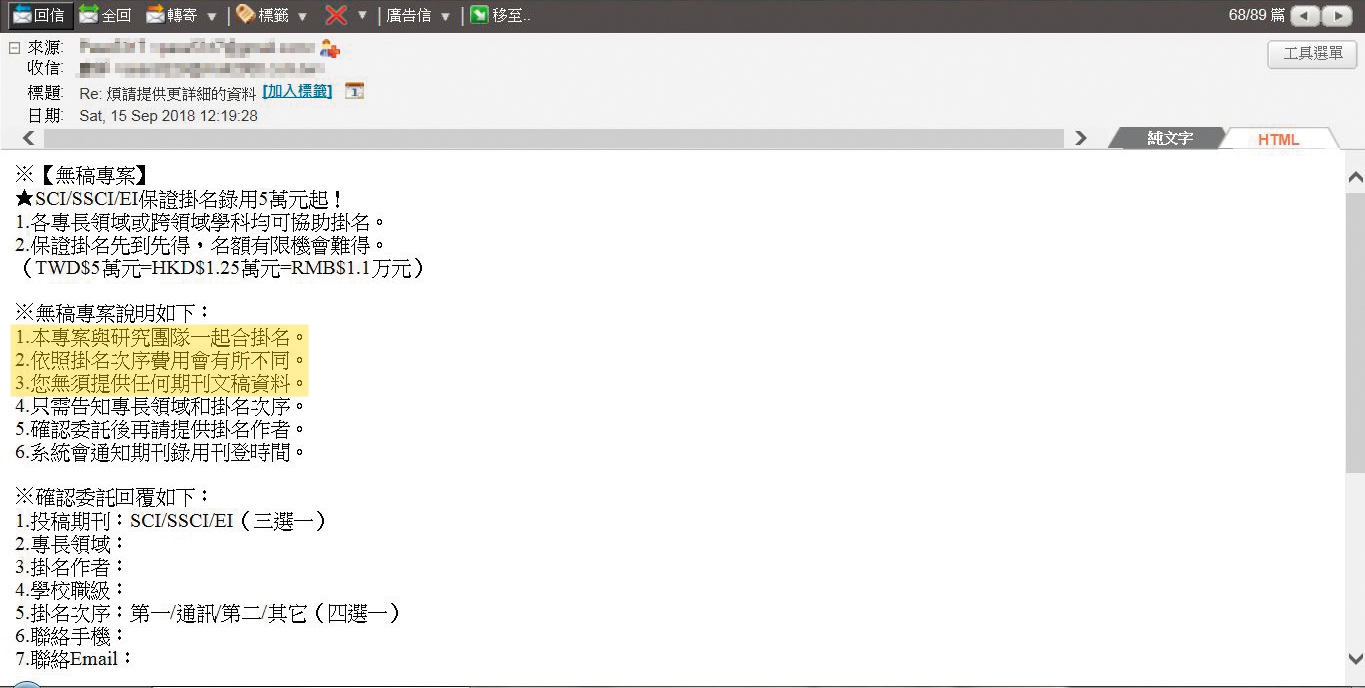The image size is (1365, 688).
Task: Click the line 1.各專長領域或跨領域學科均可協助掛名。
Action: 201,222
